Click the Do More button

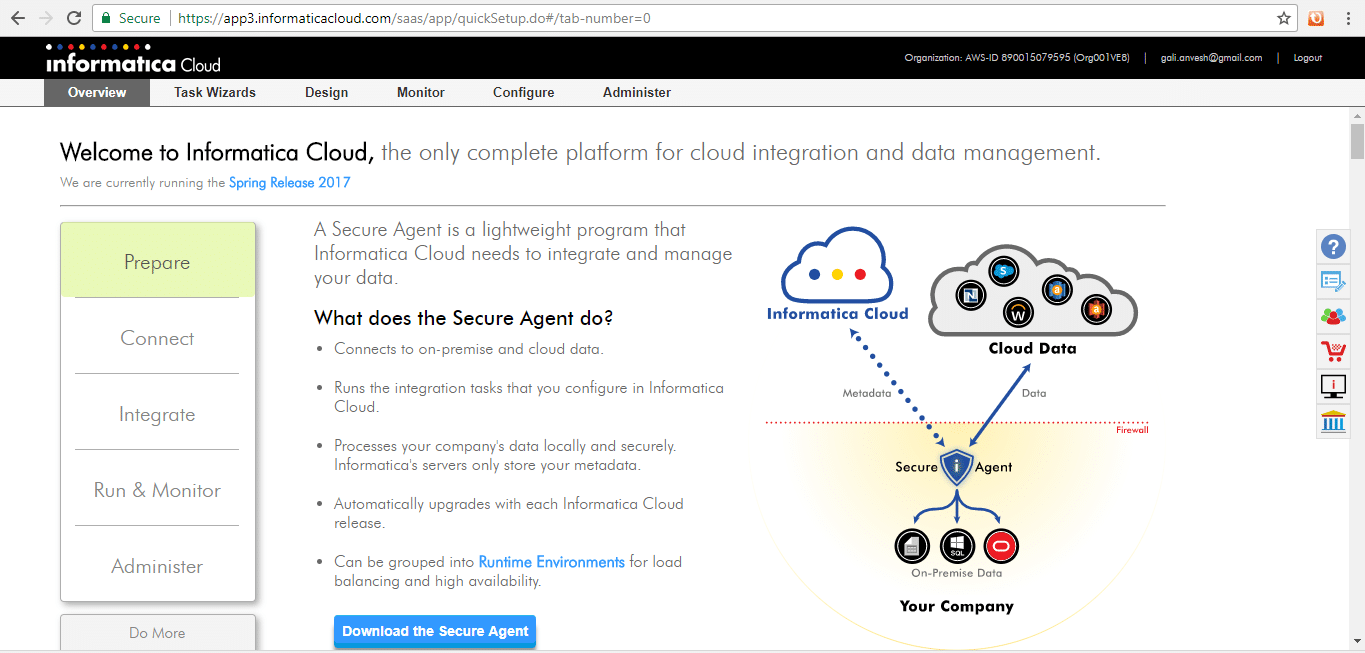click(x=157, y=633)
